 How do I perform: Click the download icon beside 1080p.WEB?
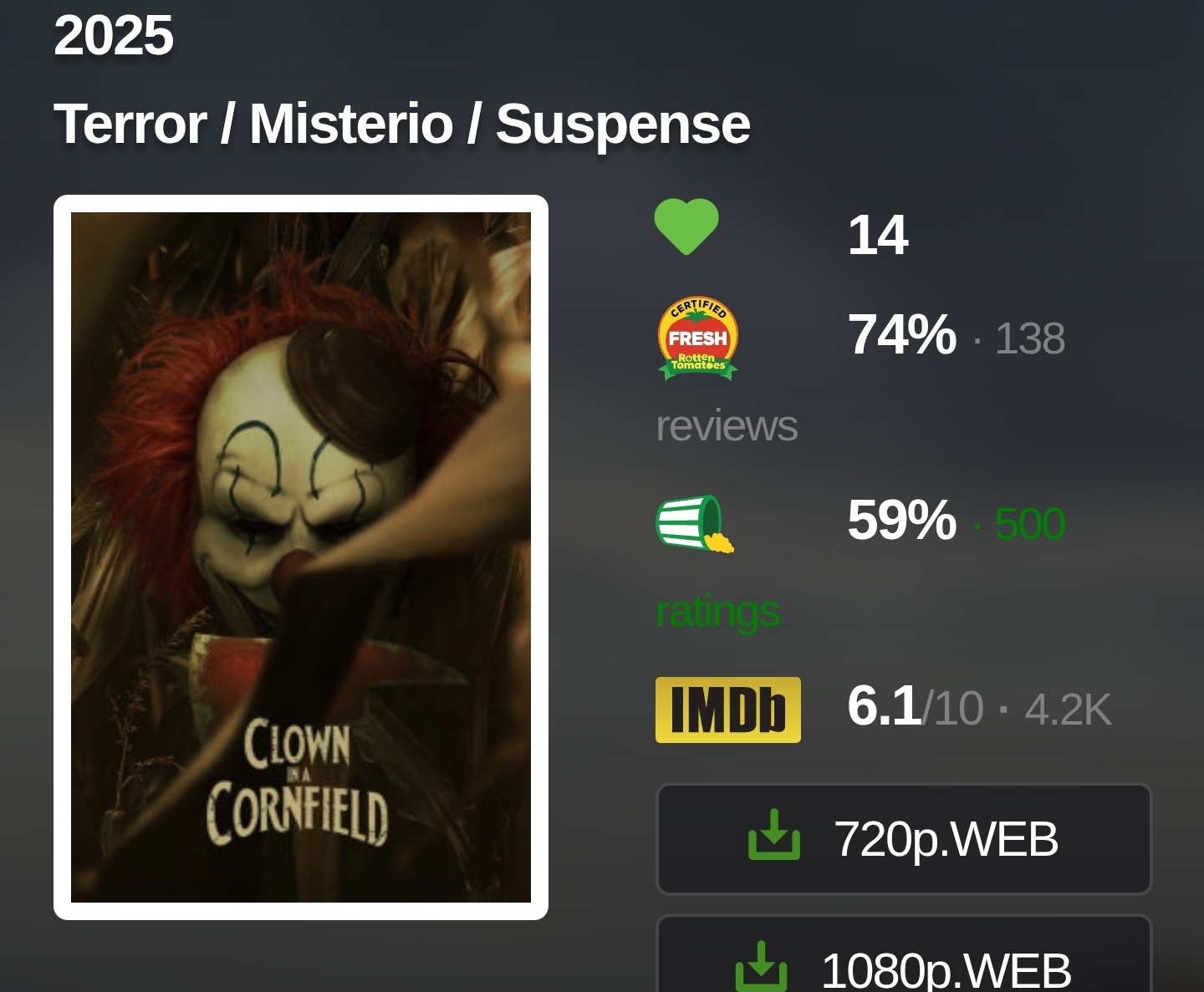pyautogui.click(x=762, y=966)
